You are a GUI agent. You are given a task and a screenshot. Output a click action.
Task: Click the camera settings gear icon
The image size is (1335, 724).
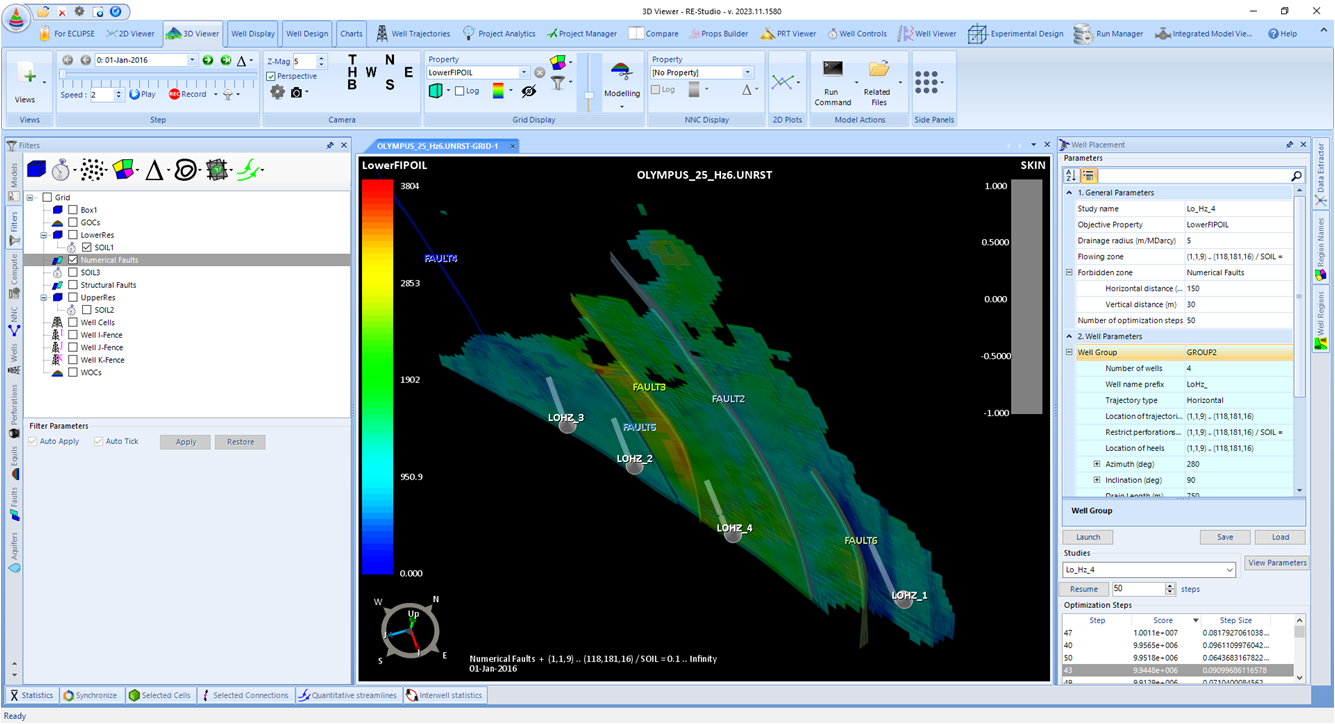click(x=277, y=92)
